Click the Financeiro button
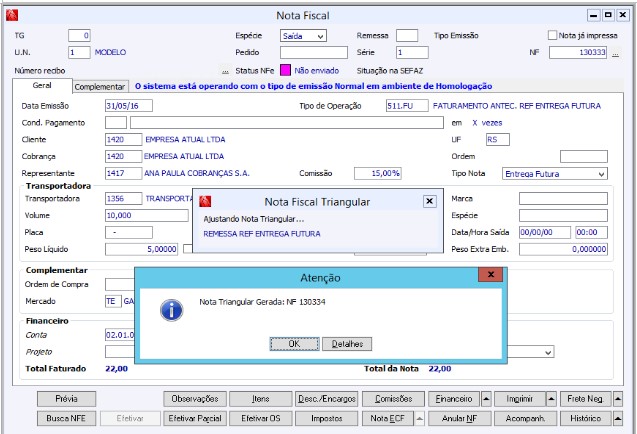637x434 pixels. click(454, 399)
